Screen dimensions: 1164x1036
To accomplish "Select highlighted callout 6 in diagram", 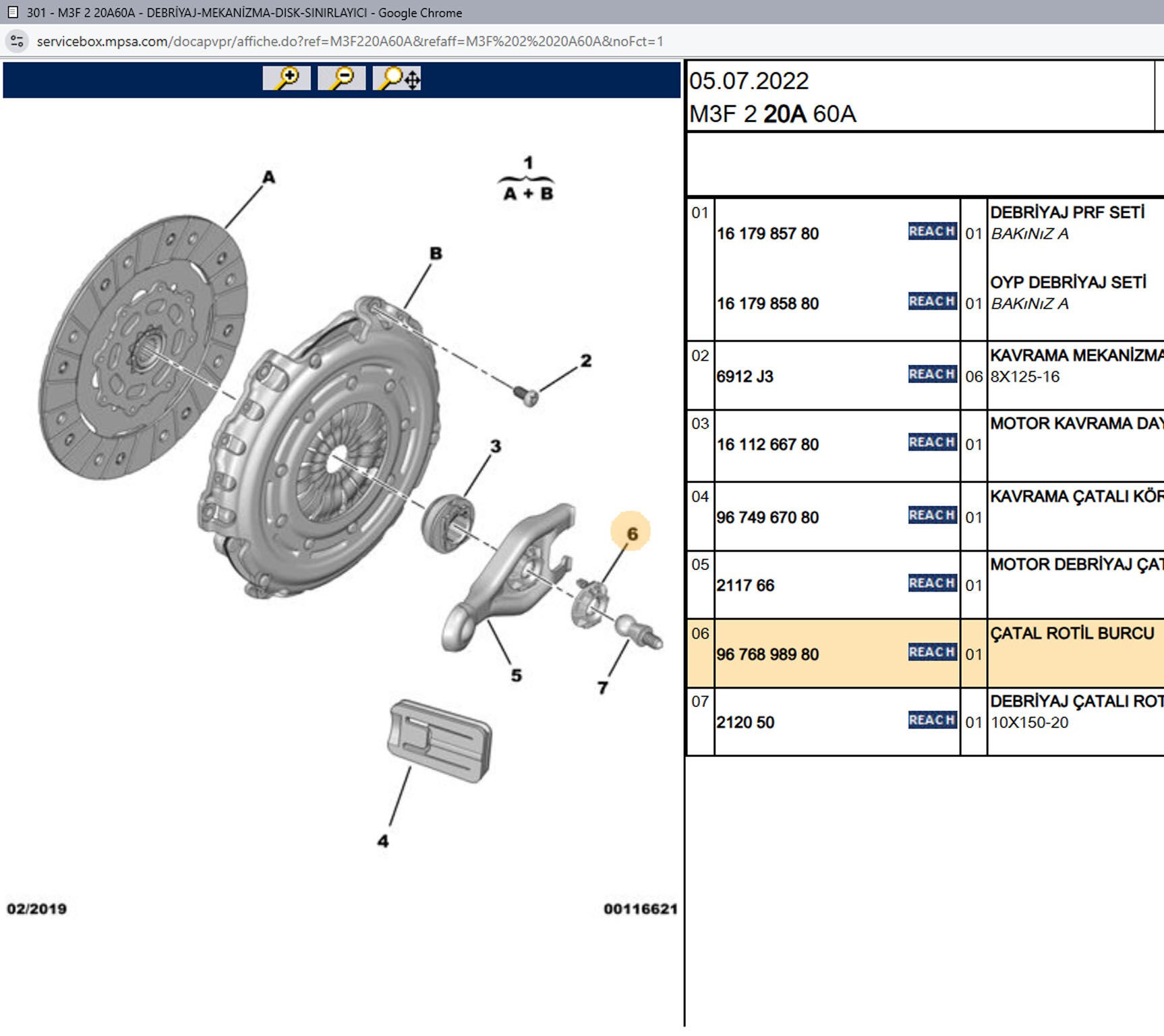I will [x=631, y=534].
